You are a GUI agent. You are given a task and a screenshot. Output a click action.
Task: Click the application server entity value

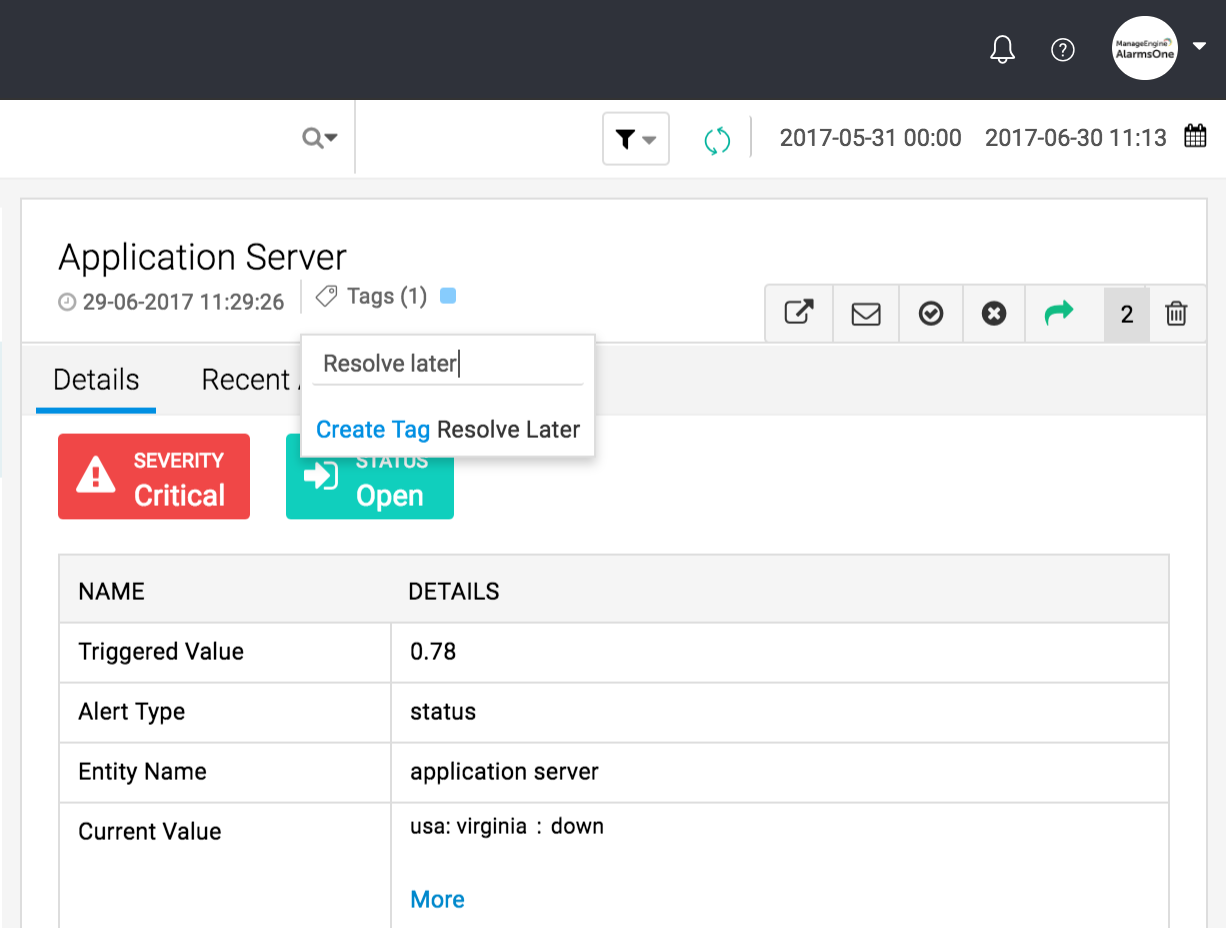[x=504, y=772]
